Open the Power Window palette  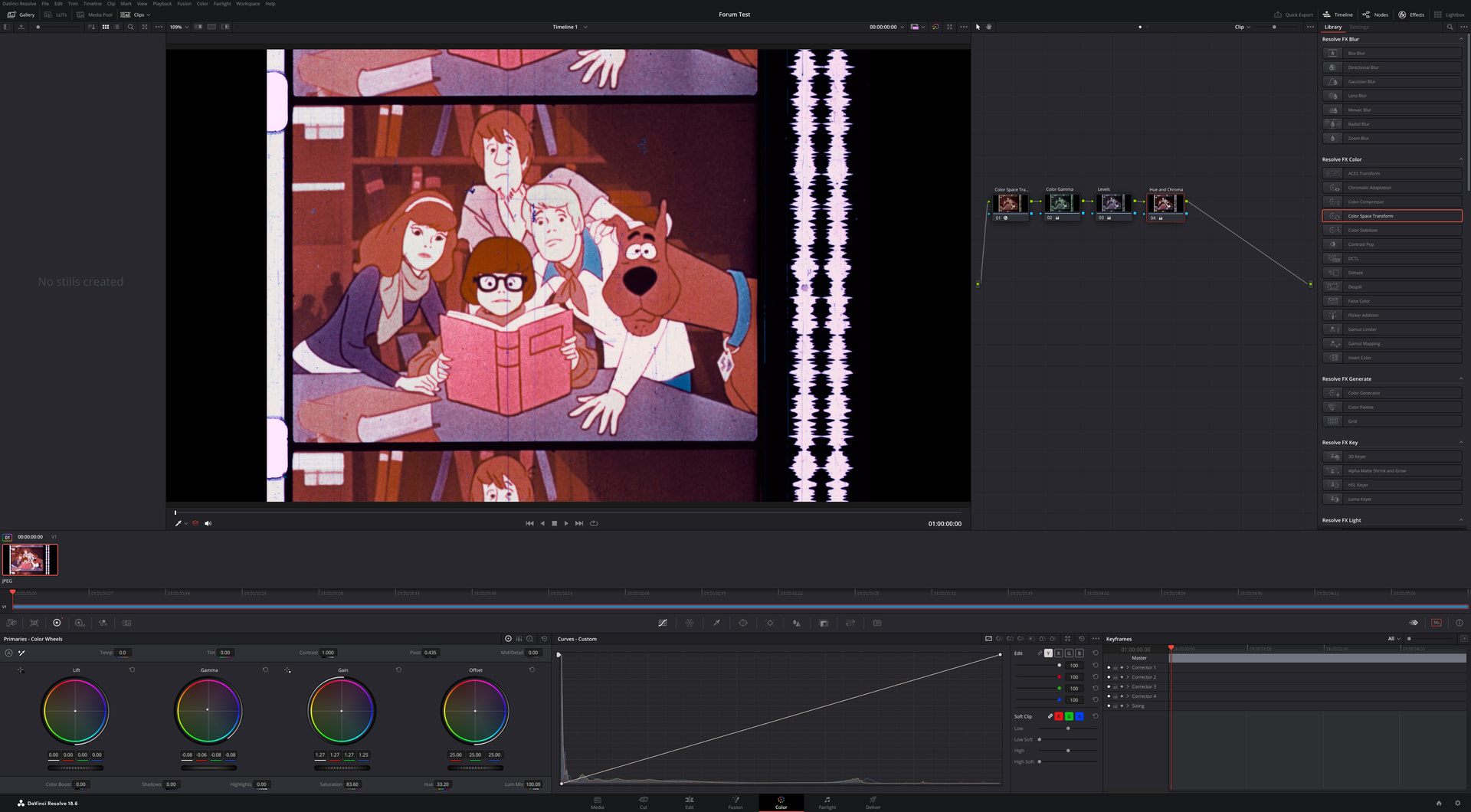tap(743, 623)
